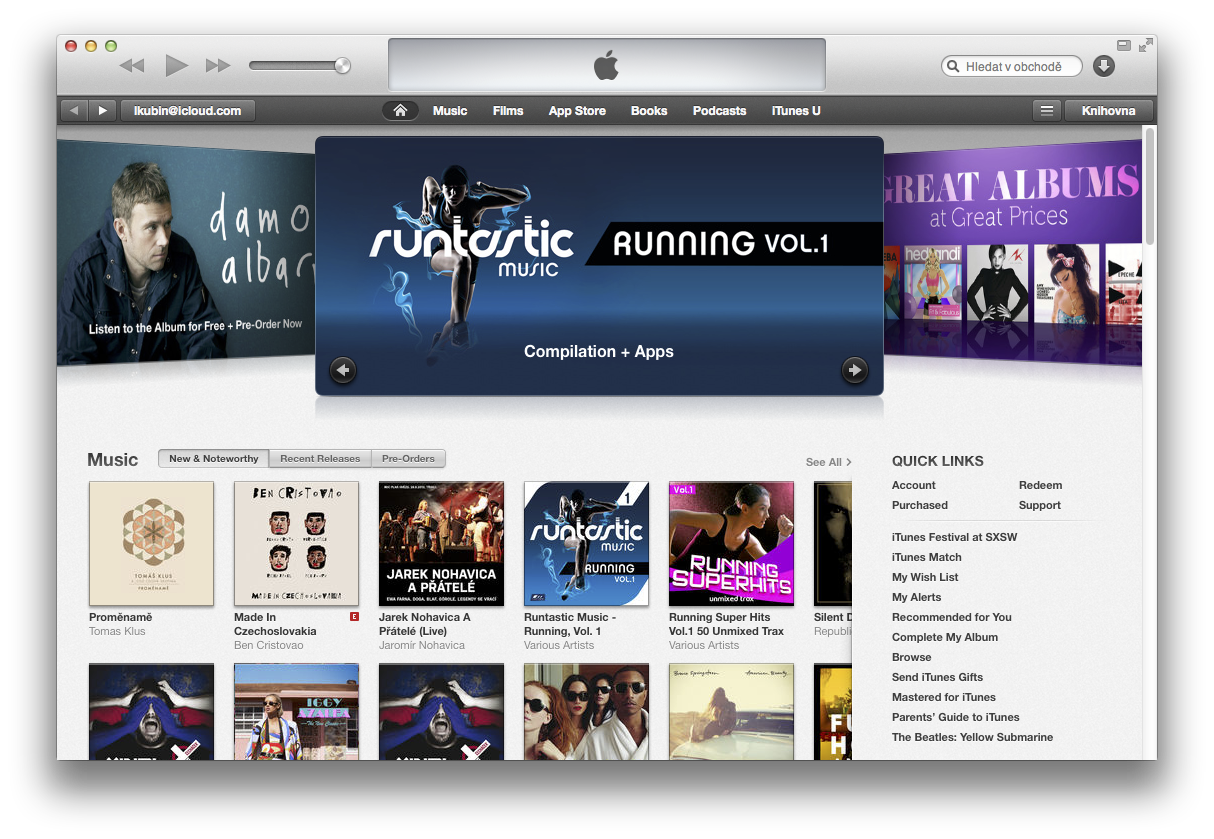Open the Purchased quick link

pos(920,506)
